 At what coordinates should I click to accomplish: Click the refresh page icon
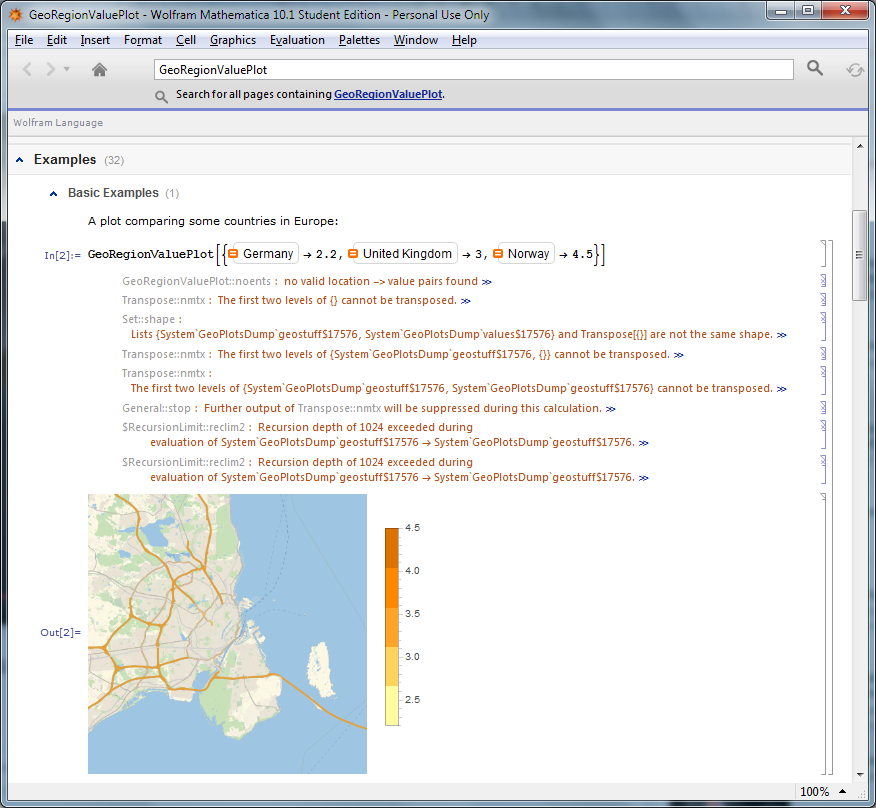(x=854, y=70)
